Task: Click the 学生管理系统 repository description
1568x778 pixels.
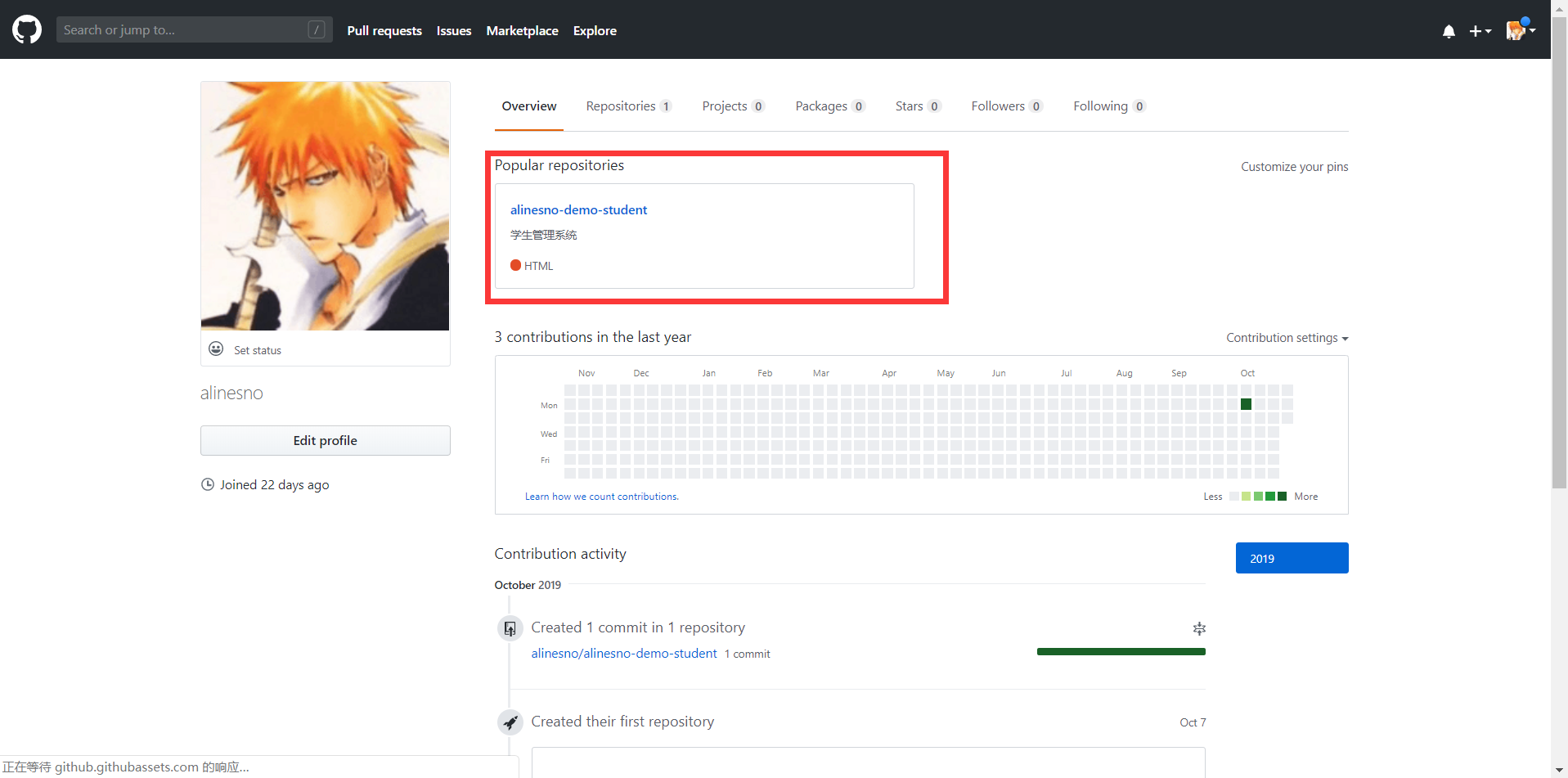Action: click(x=543, y=235)
